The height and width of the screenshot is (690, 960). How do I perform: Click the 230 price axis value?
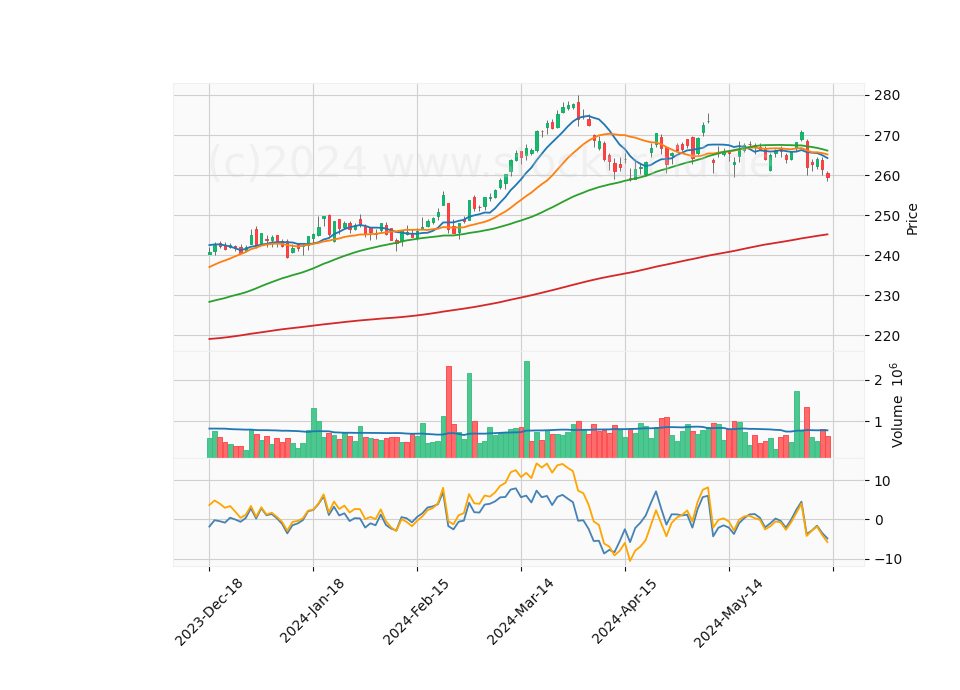pyautogui.click(x=888, y=296)
